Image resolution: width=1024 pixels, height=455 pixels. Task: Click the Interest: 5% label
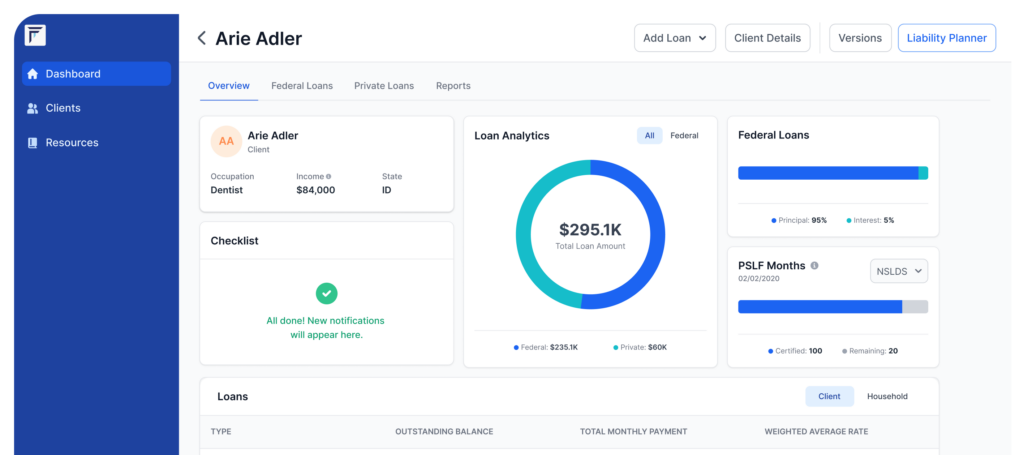(874, 221)
